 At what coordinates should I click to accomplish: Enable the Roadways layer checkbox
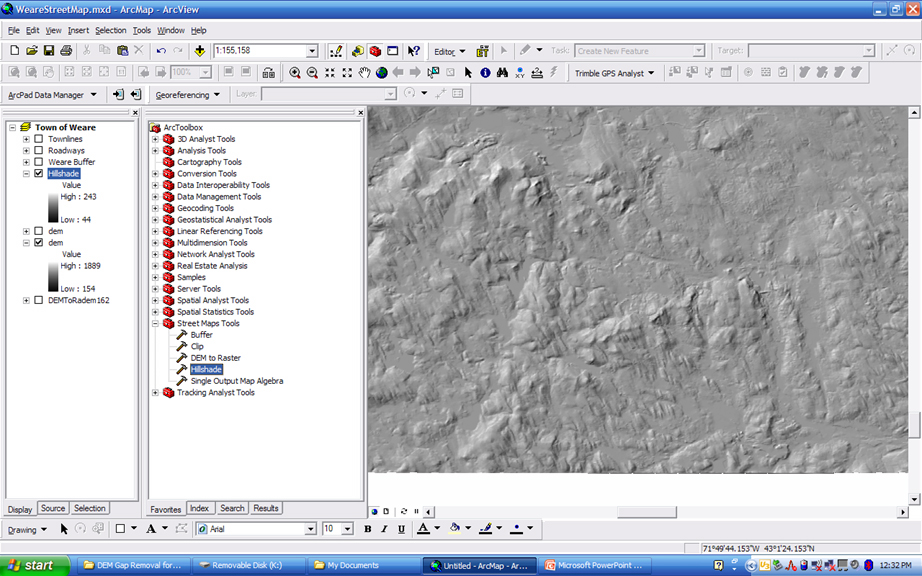click(x=38, y=150)
